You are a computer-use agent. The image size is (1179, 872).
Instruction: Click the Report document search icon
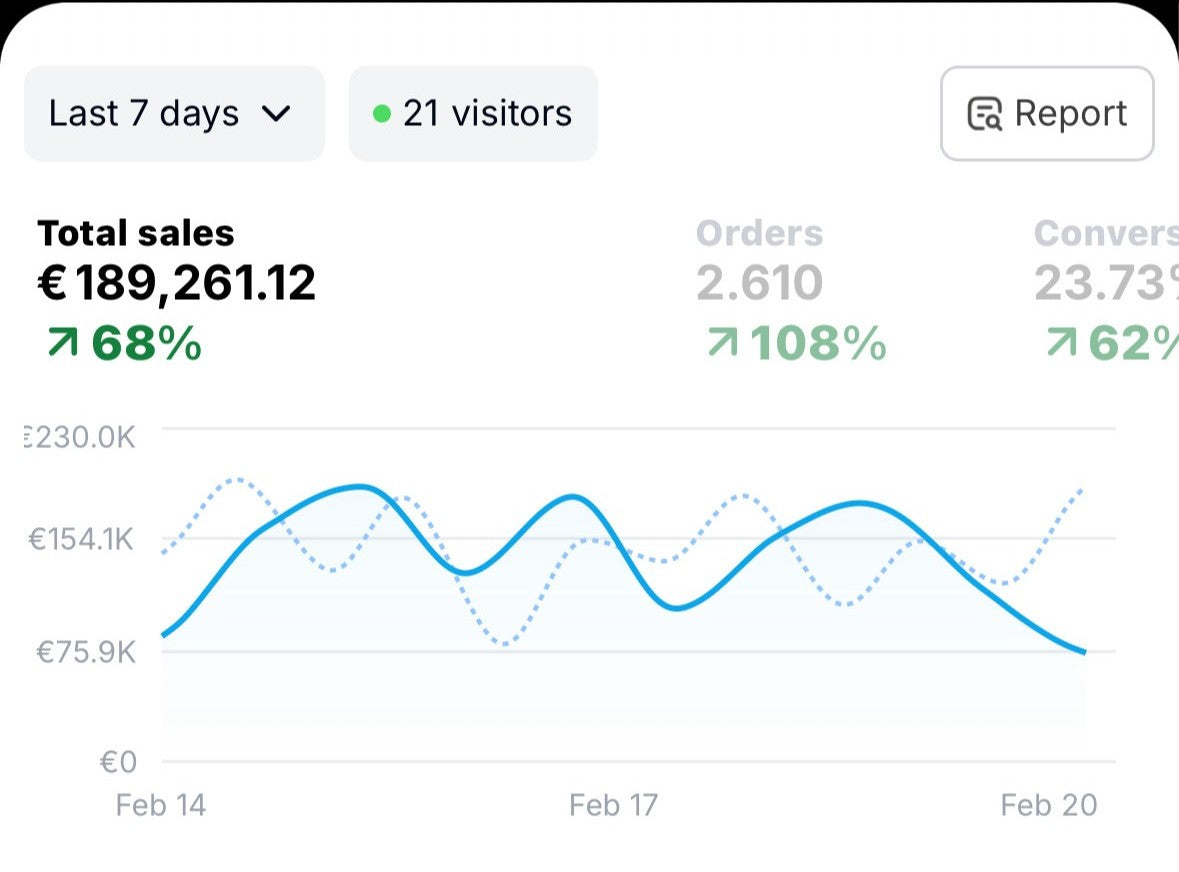coord(984,114)
